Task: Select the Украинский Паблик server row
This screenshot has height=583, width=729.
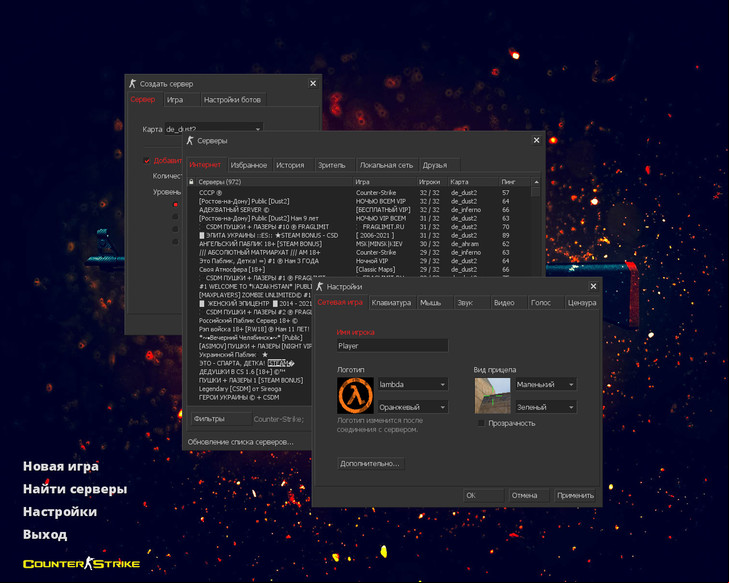Action: (x=250, y=355)
